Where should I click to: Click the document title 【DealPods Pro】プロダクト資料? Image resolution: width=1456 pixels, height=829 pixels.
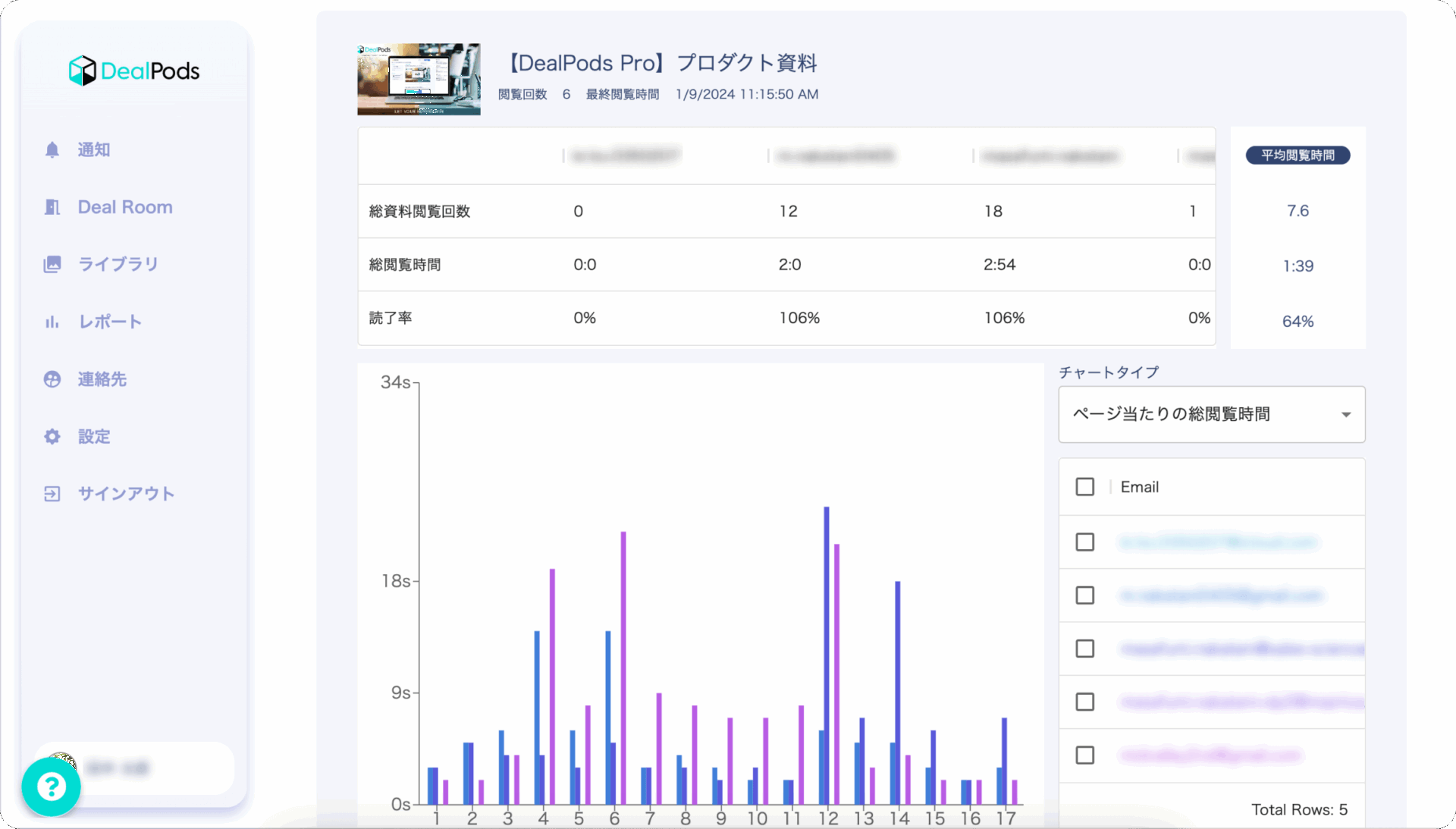[x=658, y=63]
